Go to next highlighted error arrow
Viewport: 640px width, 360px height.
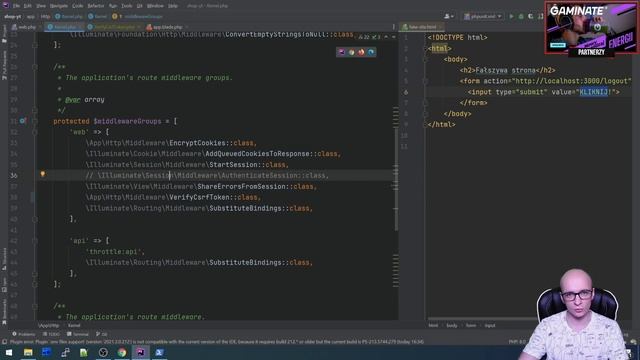pyautogui.click(x=393, y=37)
